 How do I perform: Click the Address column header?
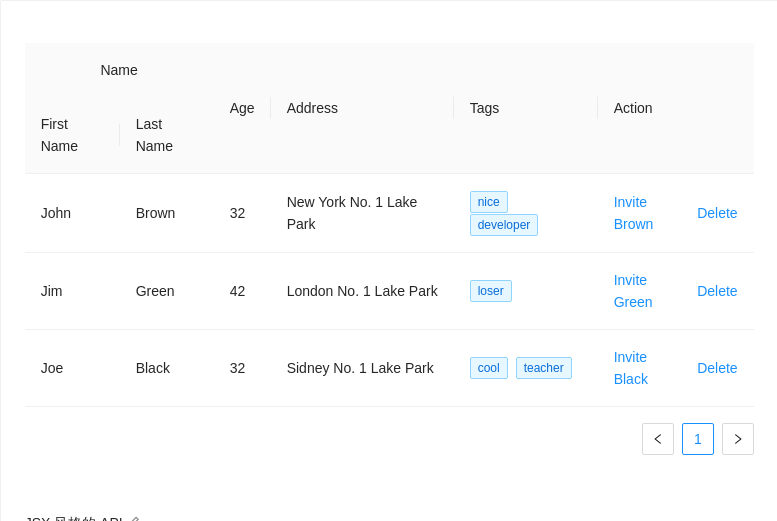click(312, 108)
